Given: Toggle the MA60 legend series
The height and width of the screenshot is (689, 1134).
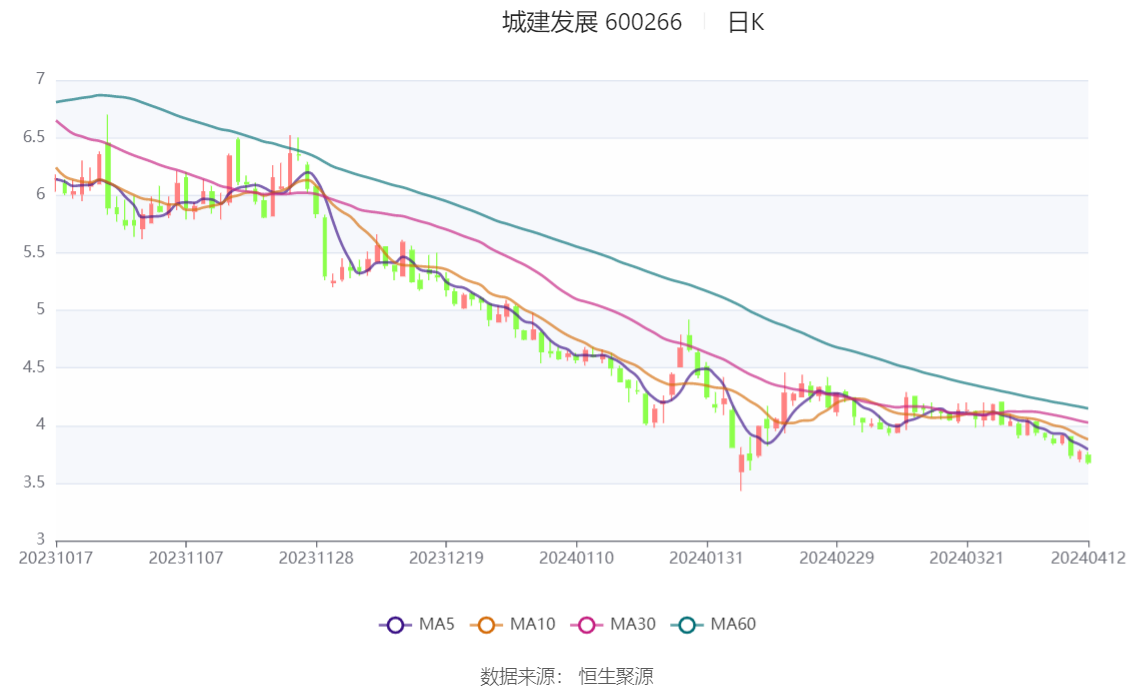Looking at the screenshot, I should coord(713,625).
